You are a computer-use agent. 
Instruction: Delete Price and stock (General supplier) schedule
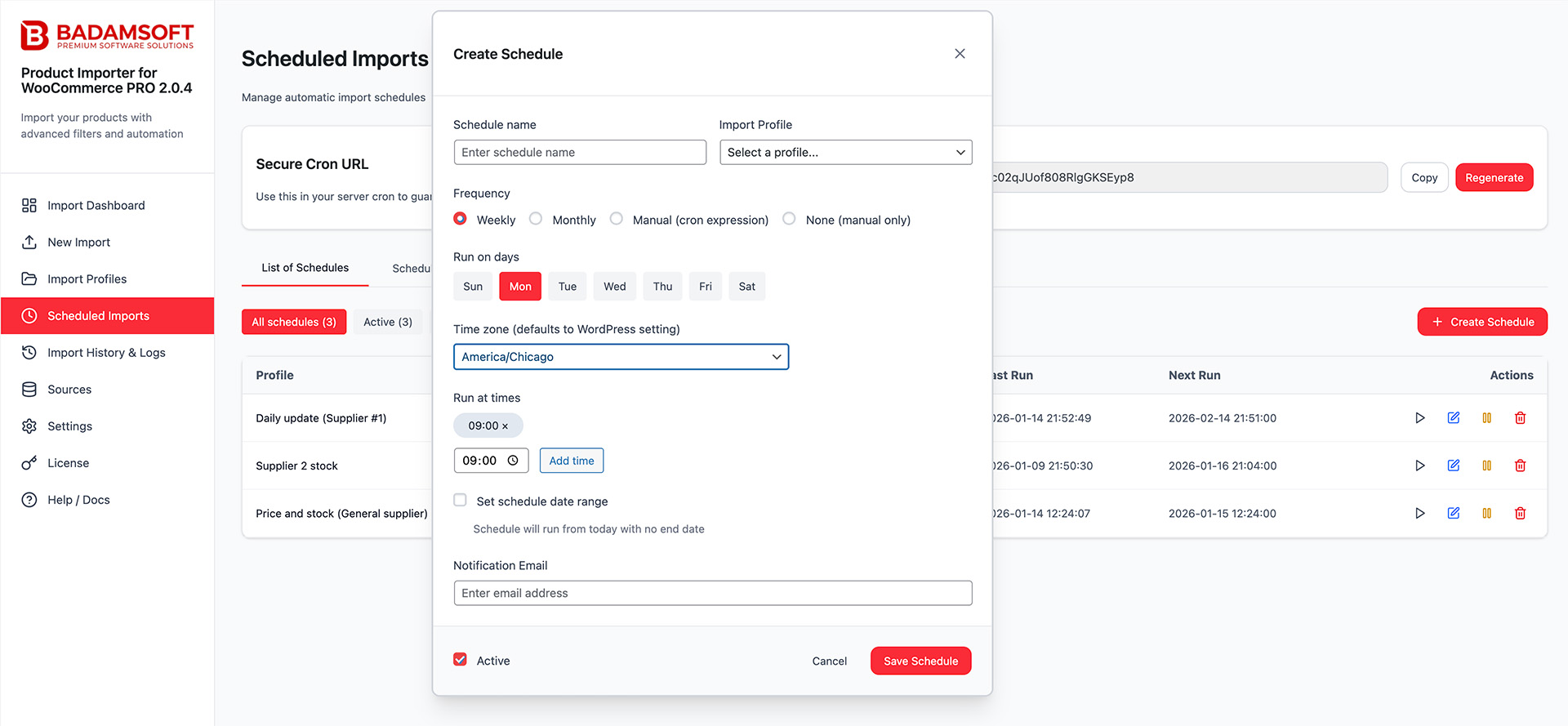[x=1521, y=514]
